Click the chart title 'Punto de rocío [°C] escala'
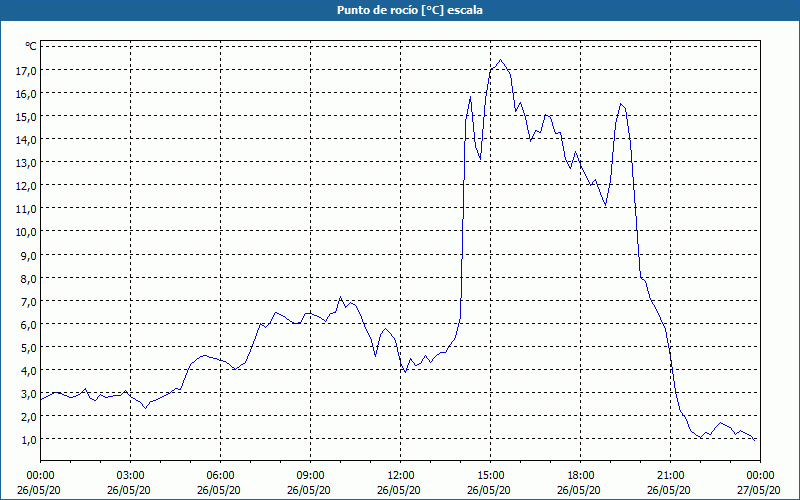Image resolution: width=800 pixels, height=500 pixels. 410,10
